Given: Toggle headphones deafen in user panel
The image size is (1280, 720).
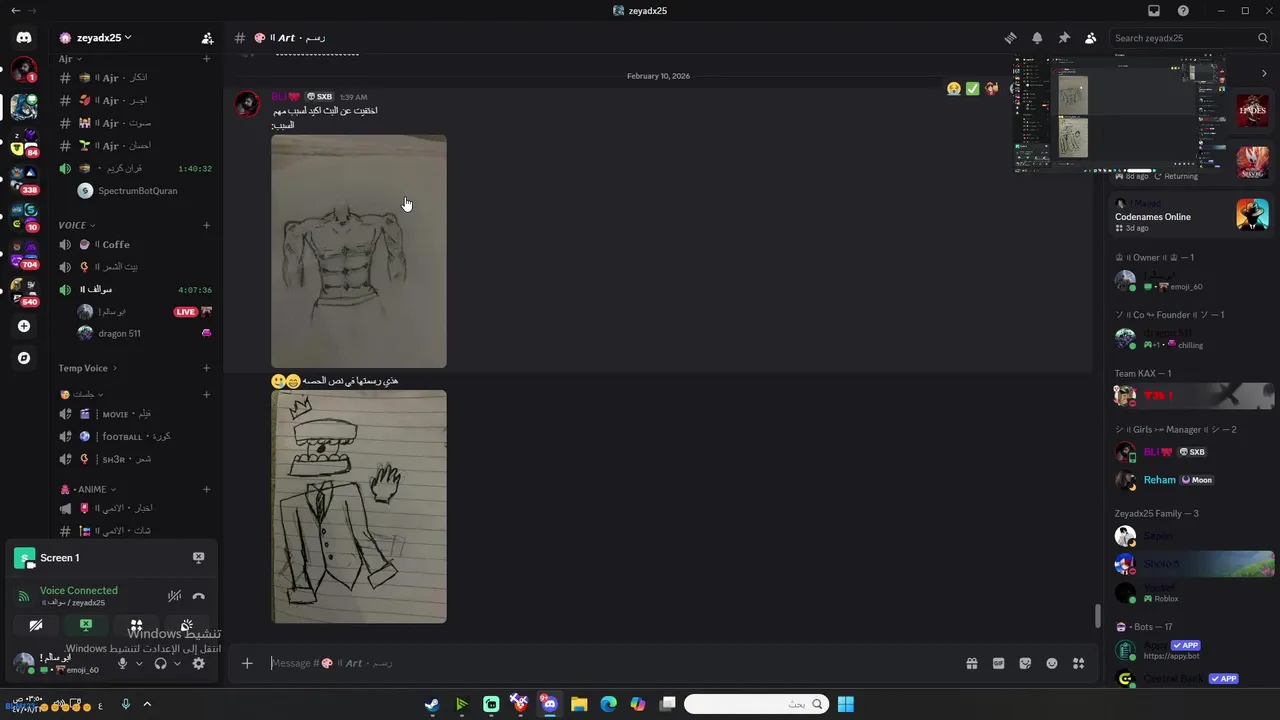Looking at the screenshot, I should (160, 663).
